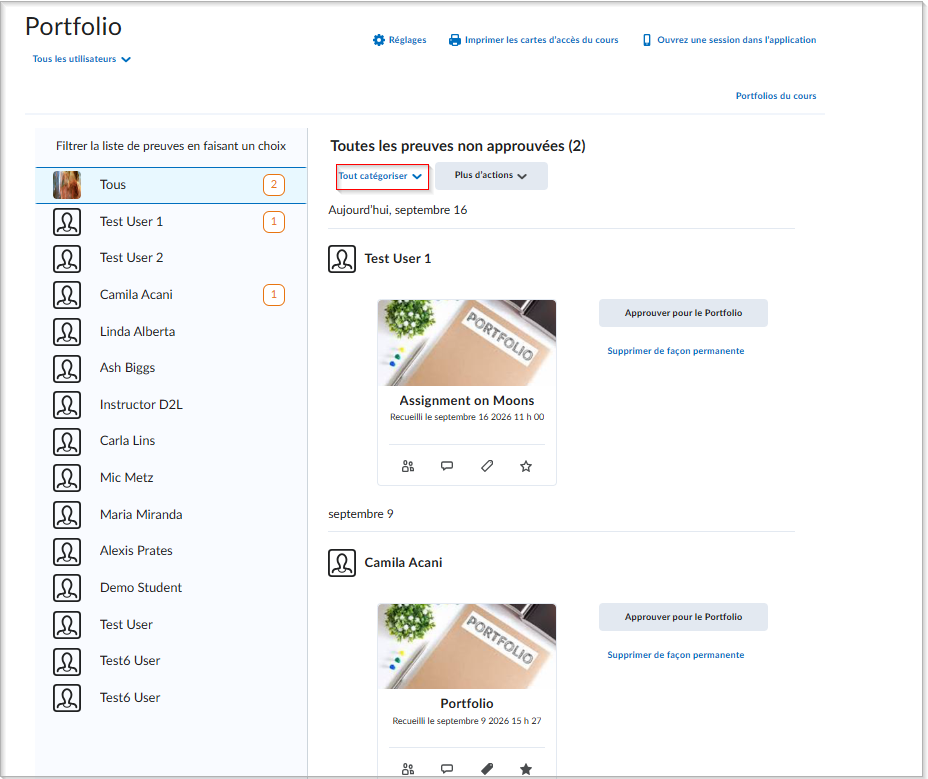This screenshot has width=928, height=779.
Task: Click the mobile phone icon for app session
Action: (646, 40)
